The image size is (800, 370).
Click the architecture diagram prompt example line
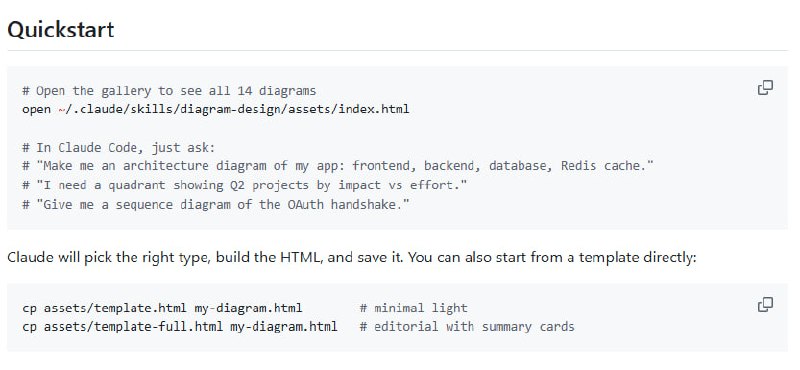(x=338, y=166)
